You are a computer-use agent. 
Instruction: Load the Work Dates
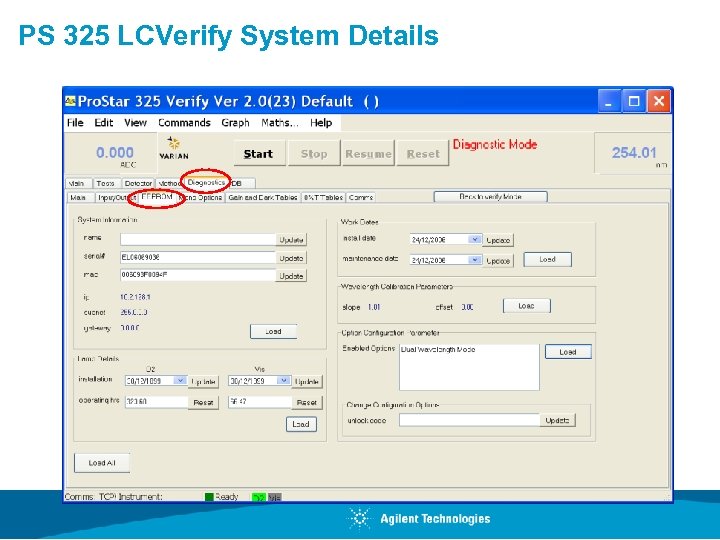click(547, 259)
